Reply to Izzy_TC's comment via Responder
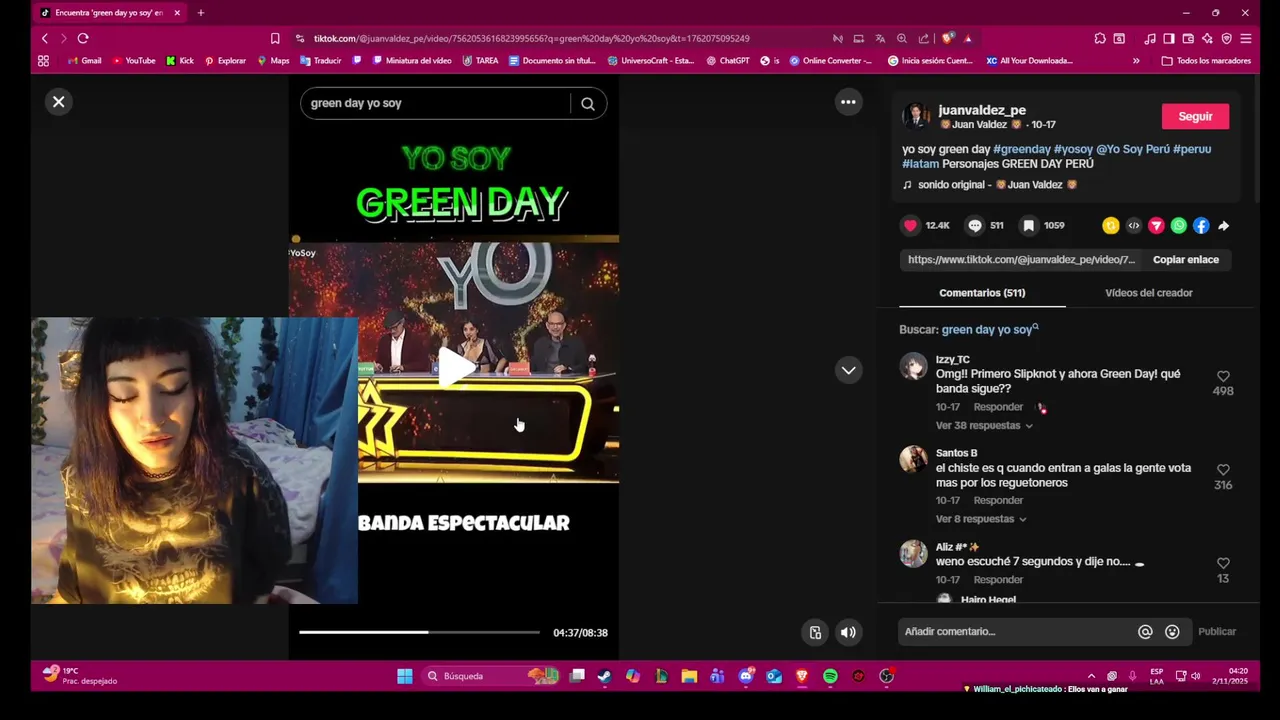This screenshot has width=1280, height=720. (x=998, y=407)
